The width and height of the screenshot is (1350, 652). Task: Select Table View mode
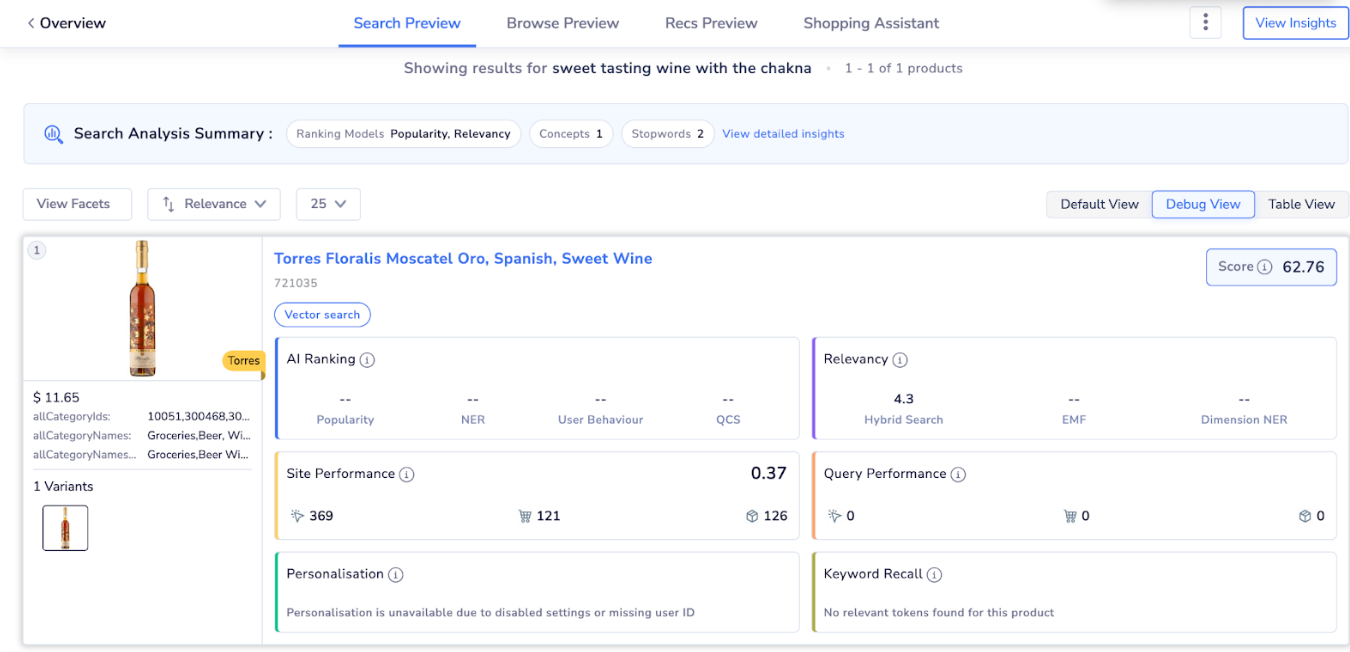(1302, 204)
